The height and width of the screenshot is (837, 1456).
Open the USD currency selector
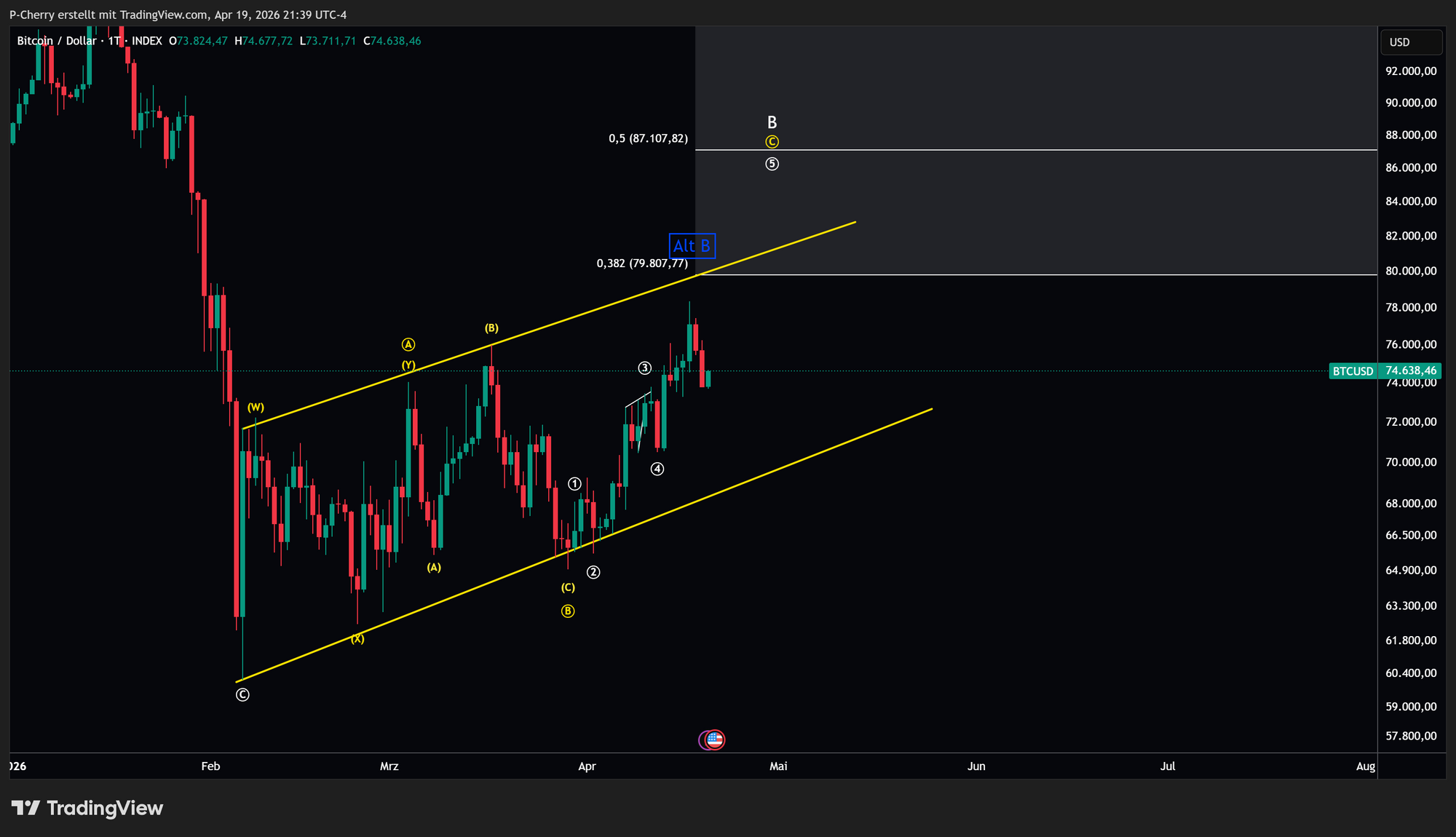pyautogui.click(x=1411, y=41)
